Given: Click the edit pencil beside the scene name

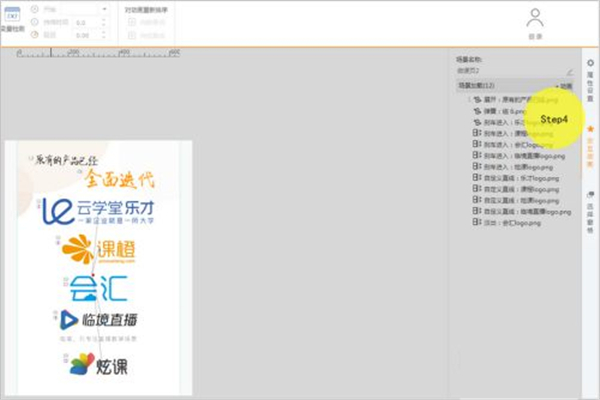Looking at the screenshot, I should coord(569,72).
